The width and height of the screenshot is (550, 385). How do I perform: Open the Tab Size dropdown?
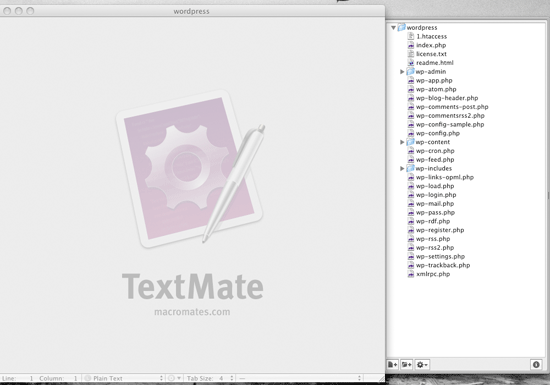[210, 378]
